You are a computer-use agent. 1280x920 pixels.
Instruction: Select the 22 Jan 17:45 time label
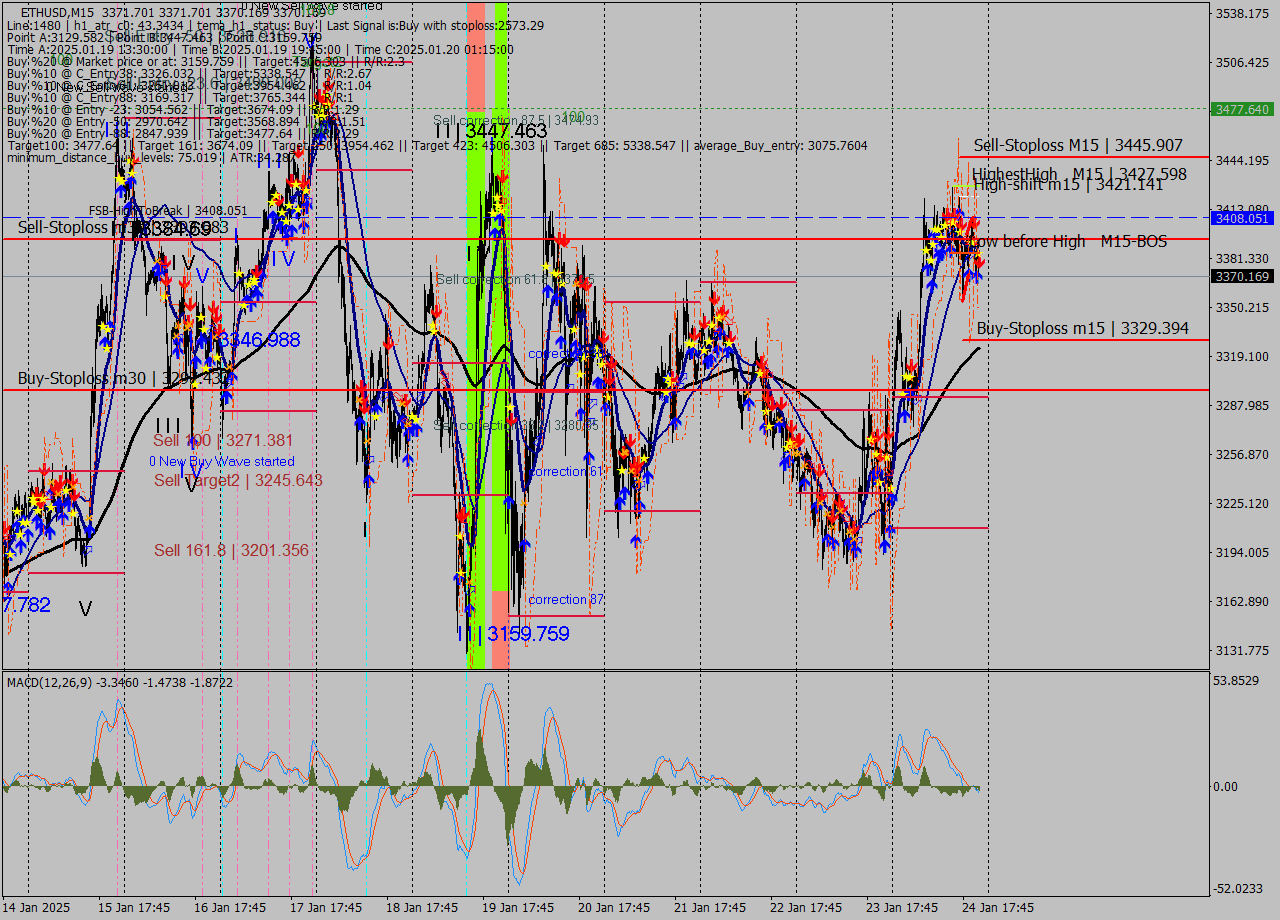pyautogui.click(x=807, y=908)
